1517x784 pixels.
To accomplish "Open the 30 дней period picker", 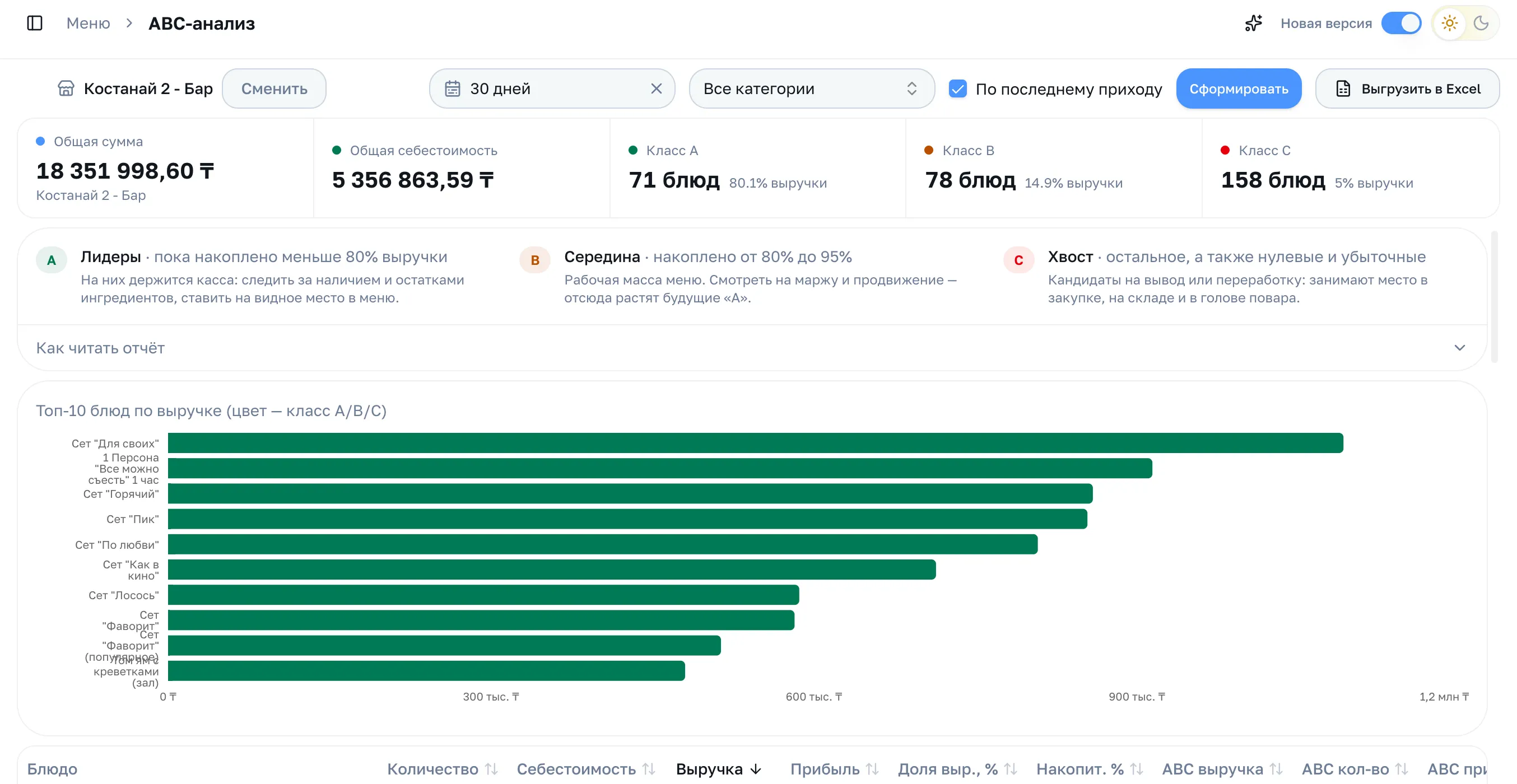I will pyautogui.click(x=552, y=89).
